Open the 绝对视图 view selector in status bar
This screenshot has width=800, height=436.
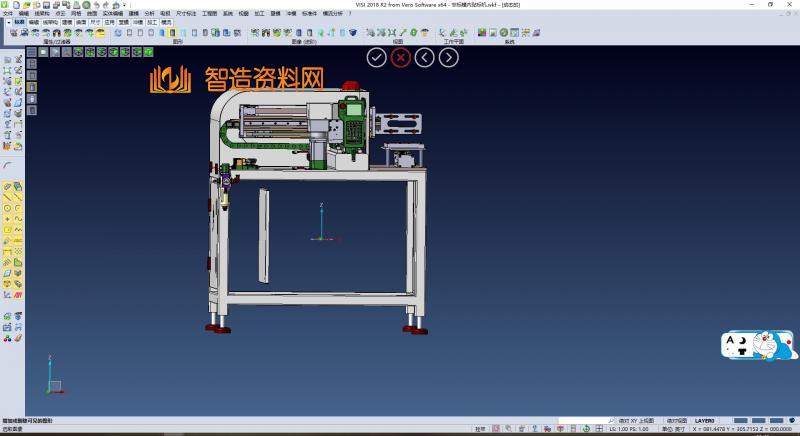pos(677,420)
